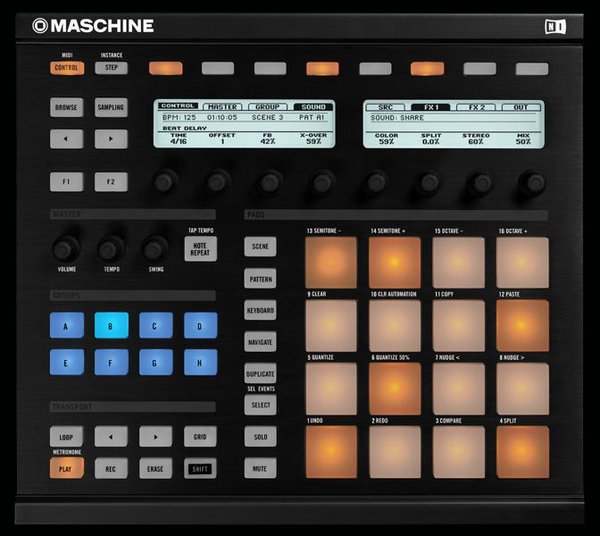Tap pad 2 REDO
600x536 pixels.
395,452
